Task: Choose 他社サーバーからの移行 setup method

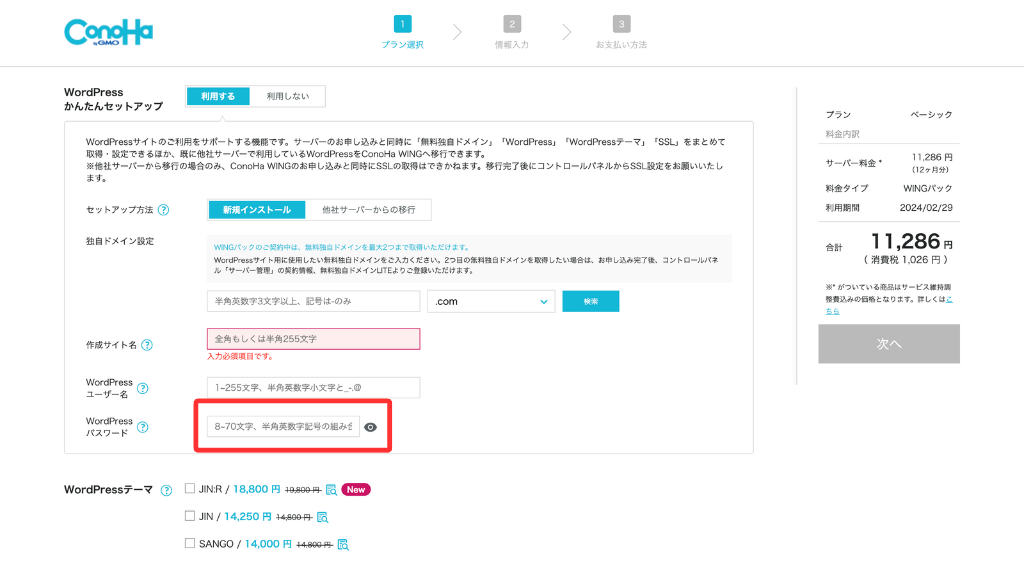Action: click(x=368, y=210)
